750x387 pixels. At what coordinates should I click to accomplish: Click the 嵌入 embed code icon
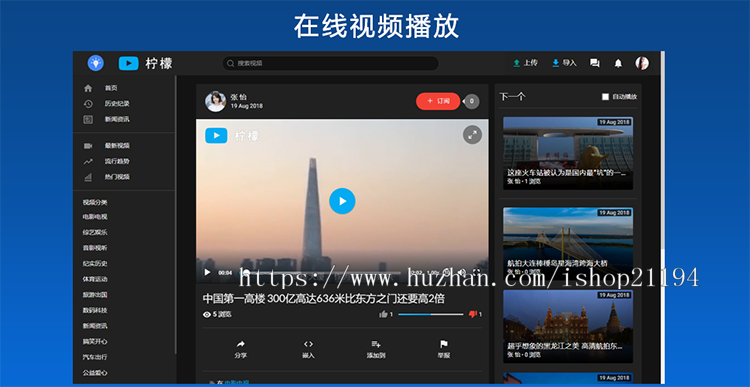309,344
